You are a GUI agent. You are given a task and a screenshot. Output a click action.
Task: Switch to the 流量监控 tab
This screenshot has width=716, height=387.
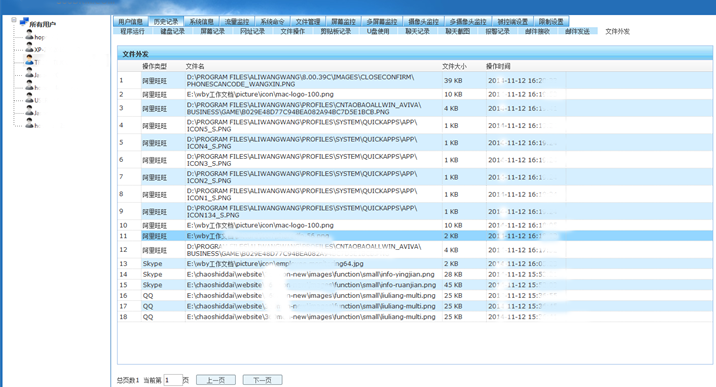point(237,21)
